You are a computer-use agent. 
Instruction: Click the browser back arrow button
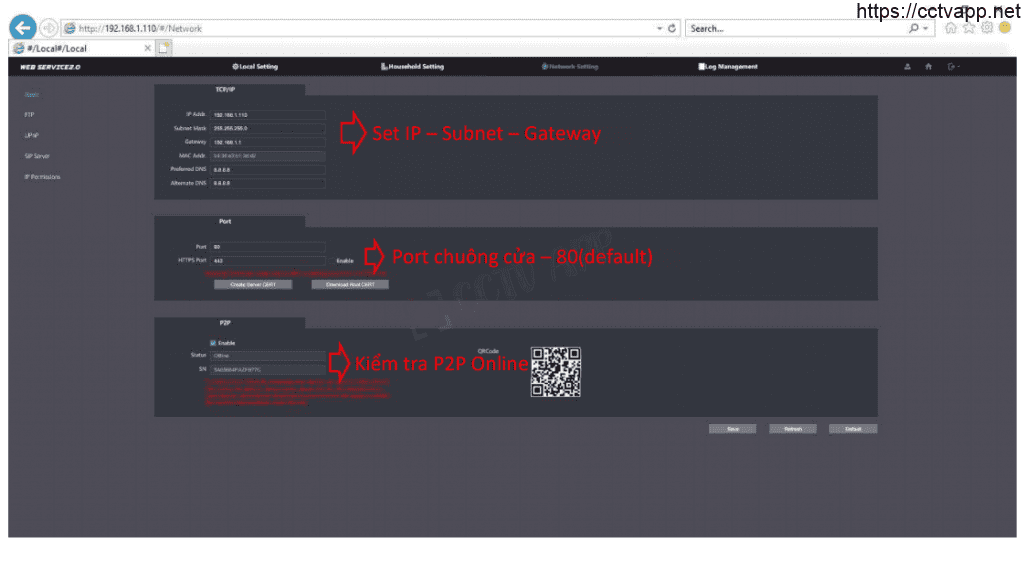(22, 28)
